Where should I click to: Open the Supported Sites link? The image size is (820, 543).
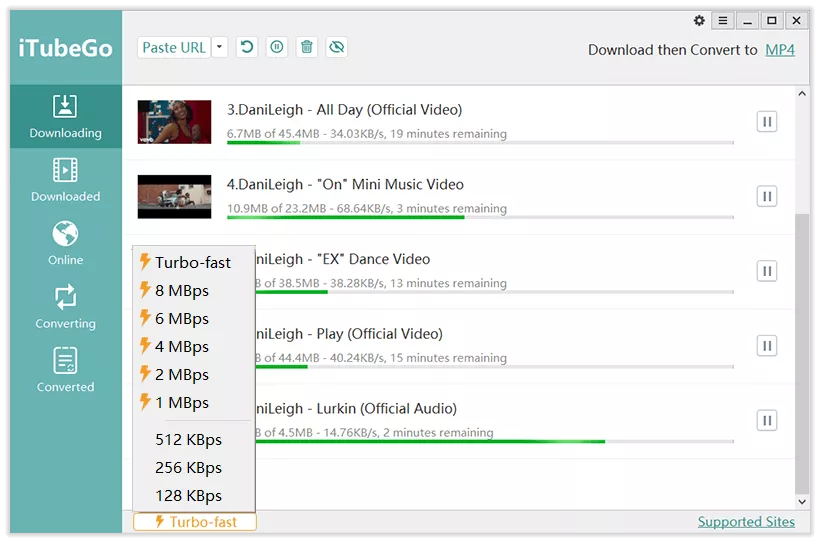[746, 521]
